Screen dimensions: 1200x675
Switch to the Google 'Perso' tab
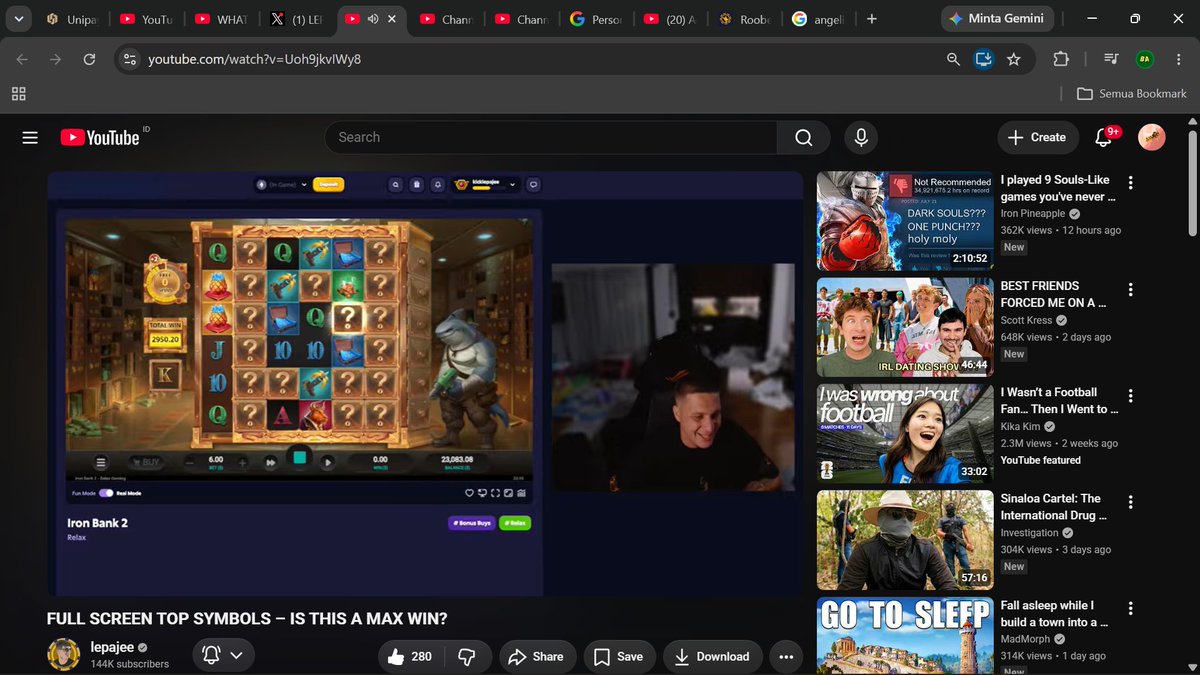click(x=598, y=19)
